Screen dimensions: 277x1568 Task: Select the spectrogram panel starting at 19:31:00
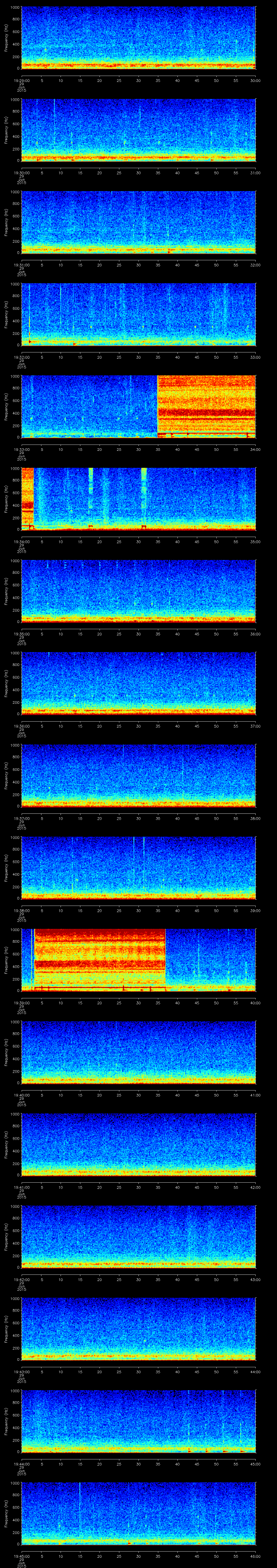pyautogui.click(x=138, y=222)
